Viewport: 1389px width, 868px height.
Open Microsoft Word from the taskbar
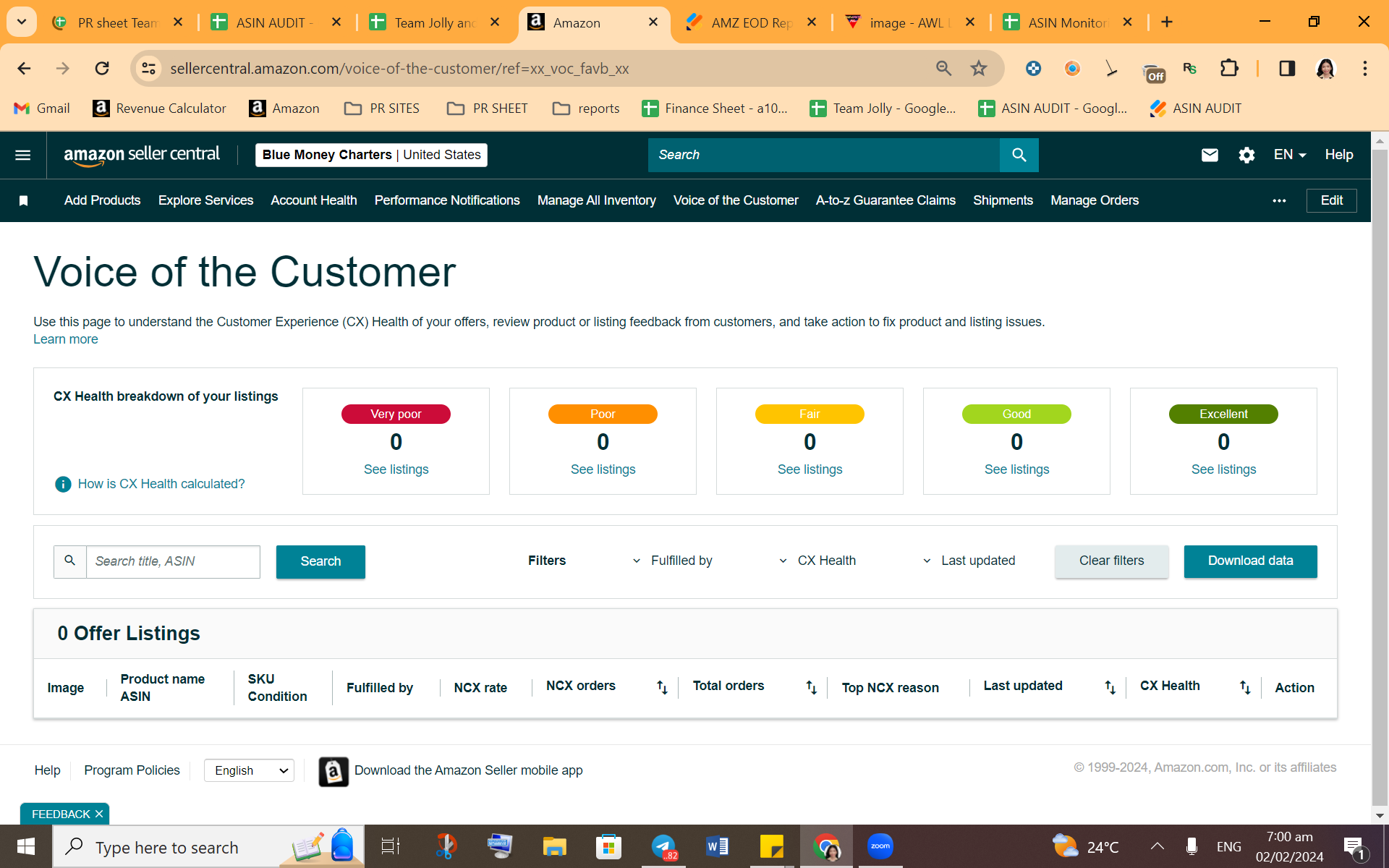click(717, 846)
